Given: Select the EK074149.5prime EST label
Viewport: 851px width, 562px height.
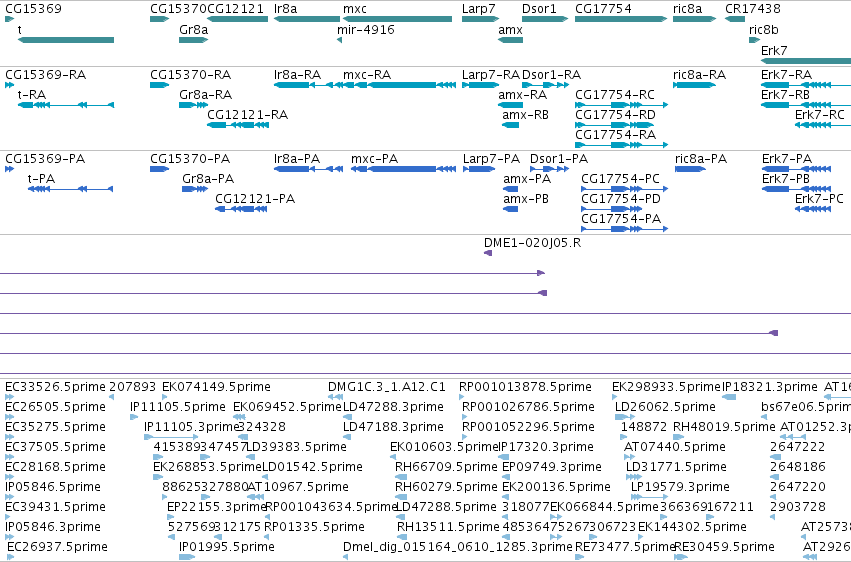Looking at the screenshot, I should (217, 386).
